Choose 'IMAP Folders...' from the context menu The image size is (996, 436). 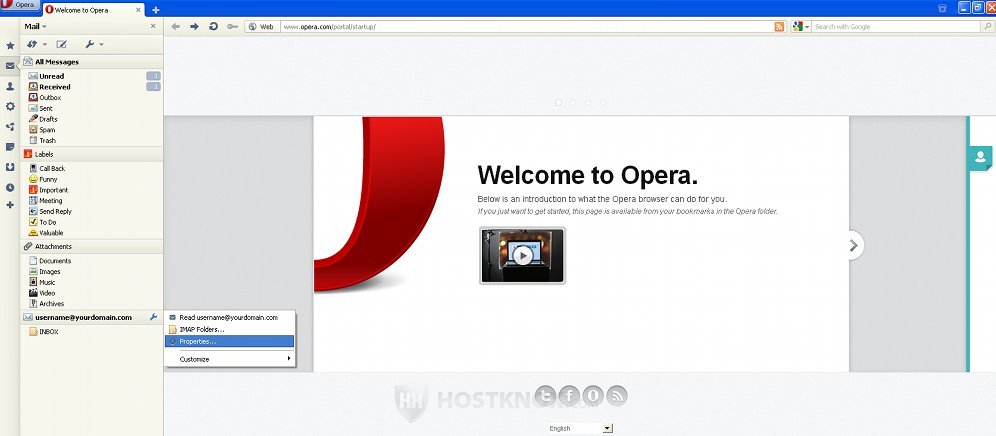pos(229,329)
